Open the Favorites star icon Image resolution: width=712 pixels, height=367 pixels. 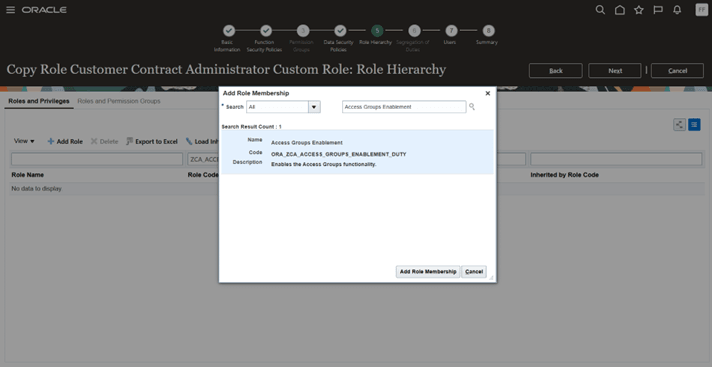639,10
